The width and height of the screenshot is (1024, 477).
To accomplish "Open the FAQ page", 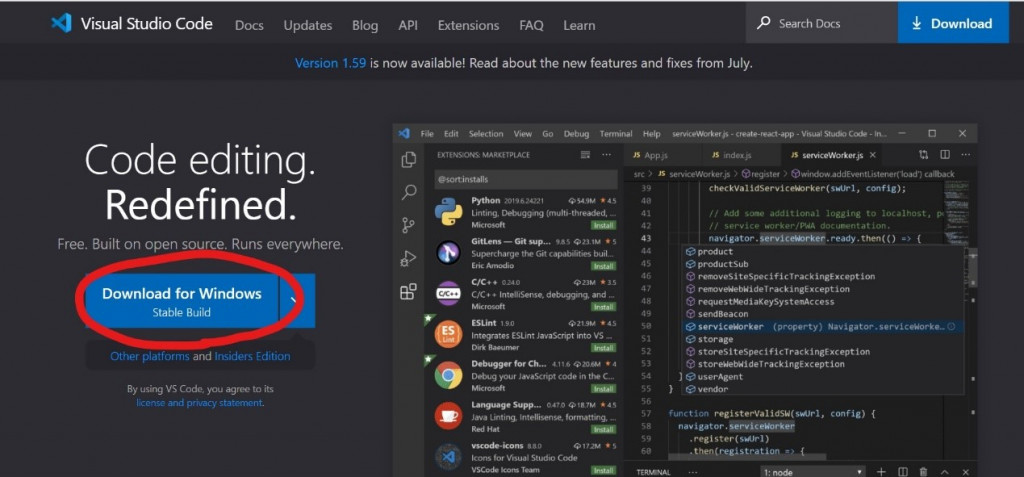I will (531, 25).
